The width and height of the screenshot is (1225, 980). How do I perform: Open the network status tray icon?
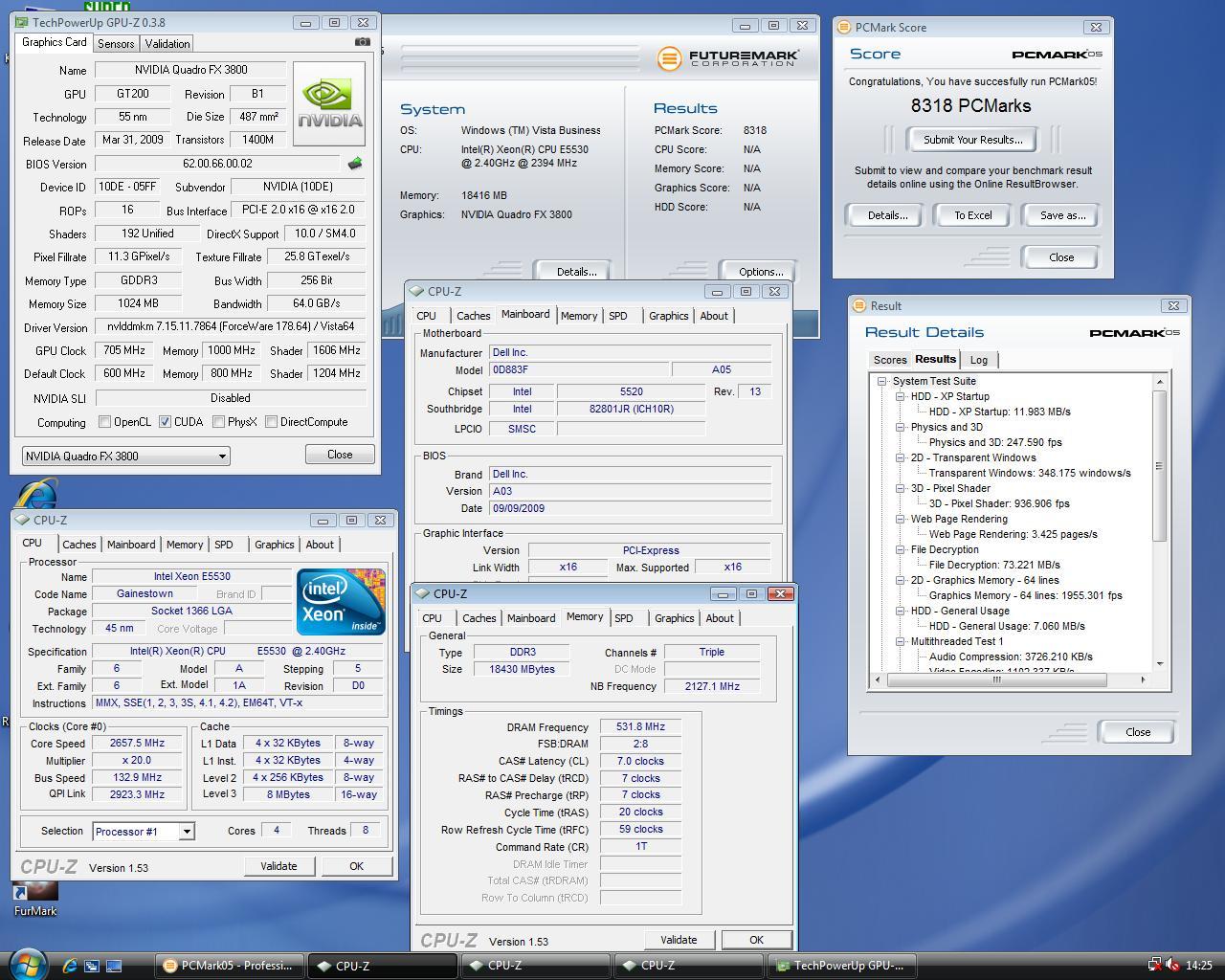click(1155, 965)
